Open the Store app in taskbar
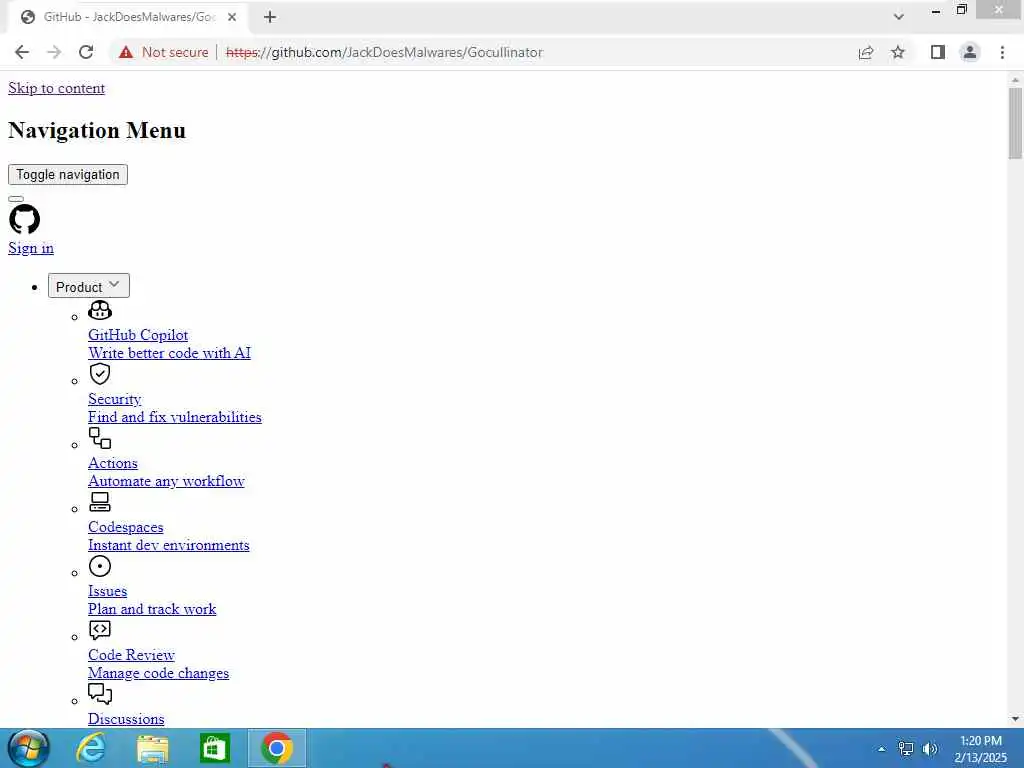1024x768 pixels. click(215, 749)
